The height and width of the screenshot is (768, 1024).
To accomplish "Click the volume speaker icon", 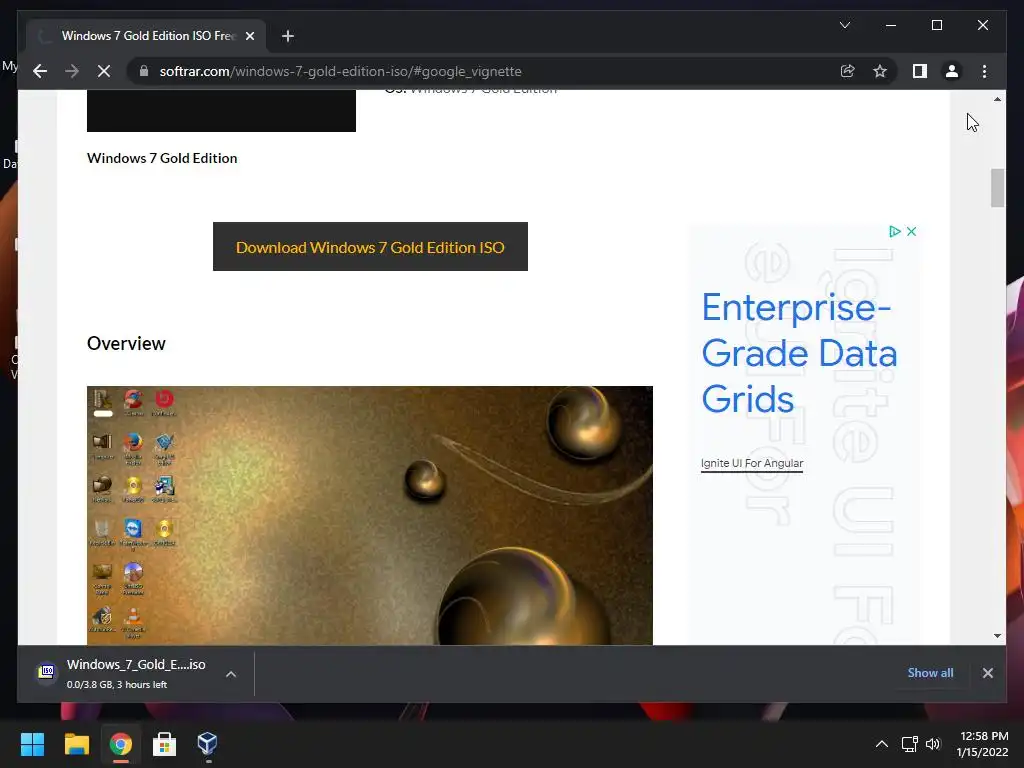I will (933, 744).
